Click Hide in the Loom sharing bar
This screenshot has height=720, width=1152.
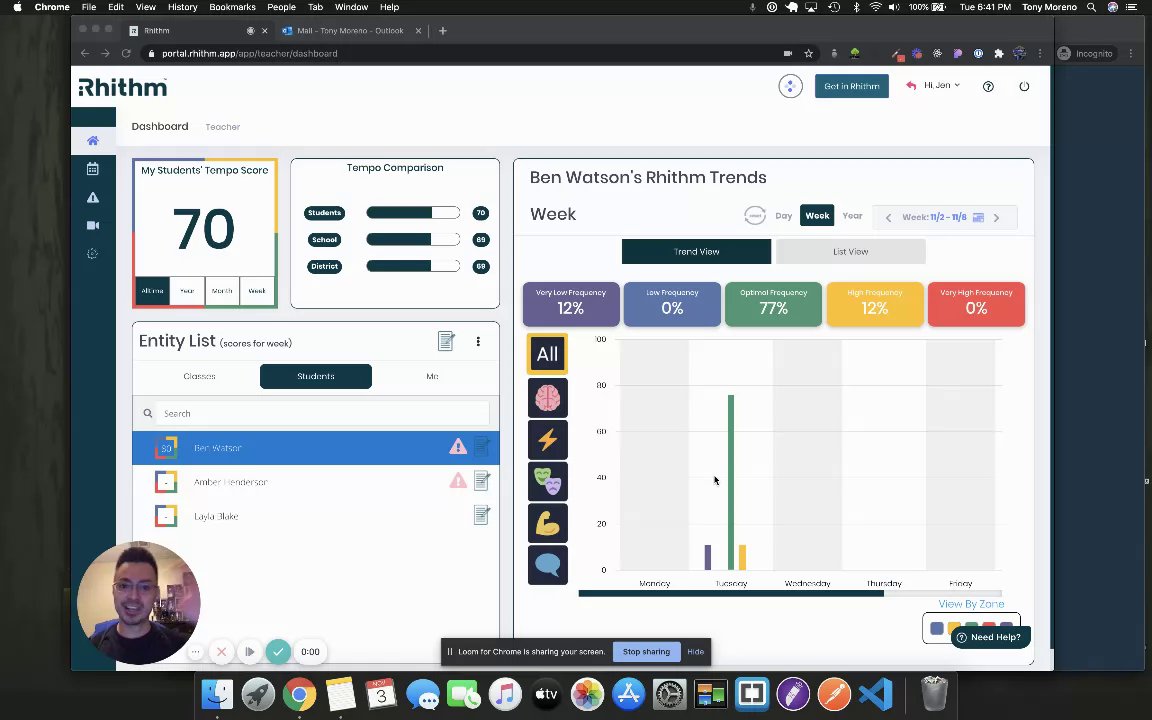(695, 652)
